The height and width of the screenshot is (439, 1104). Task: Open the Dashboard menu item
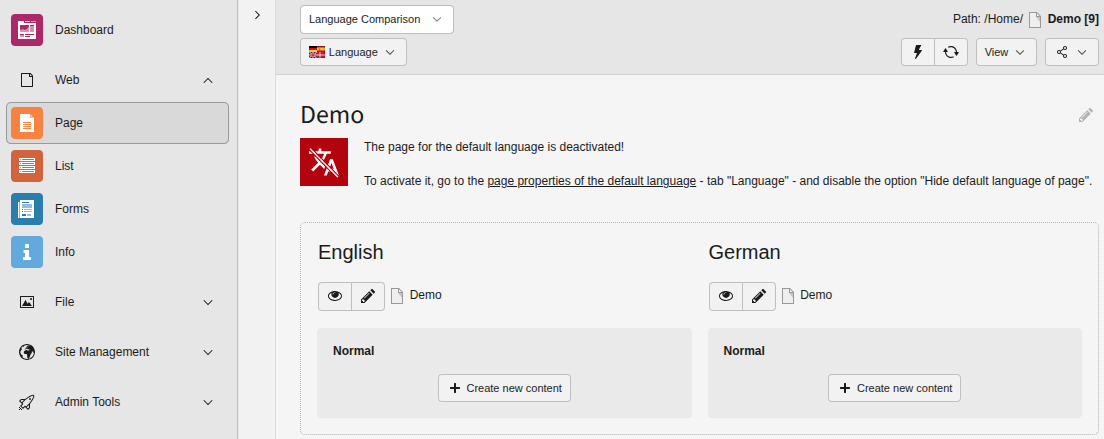point(118,30)
